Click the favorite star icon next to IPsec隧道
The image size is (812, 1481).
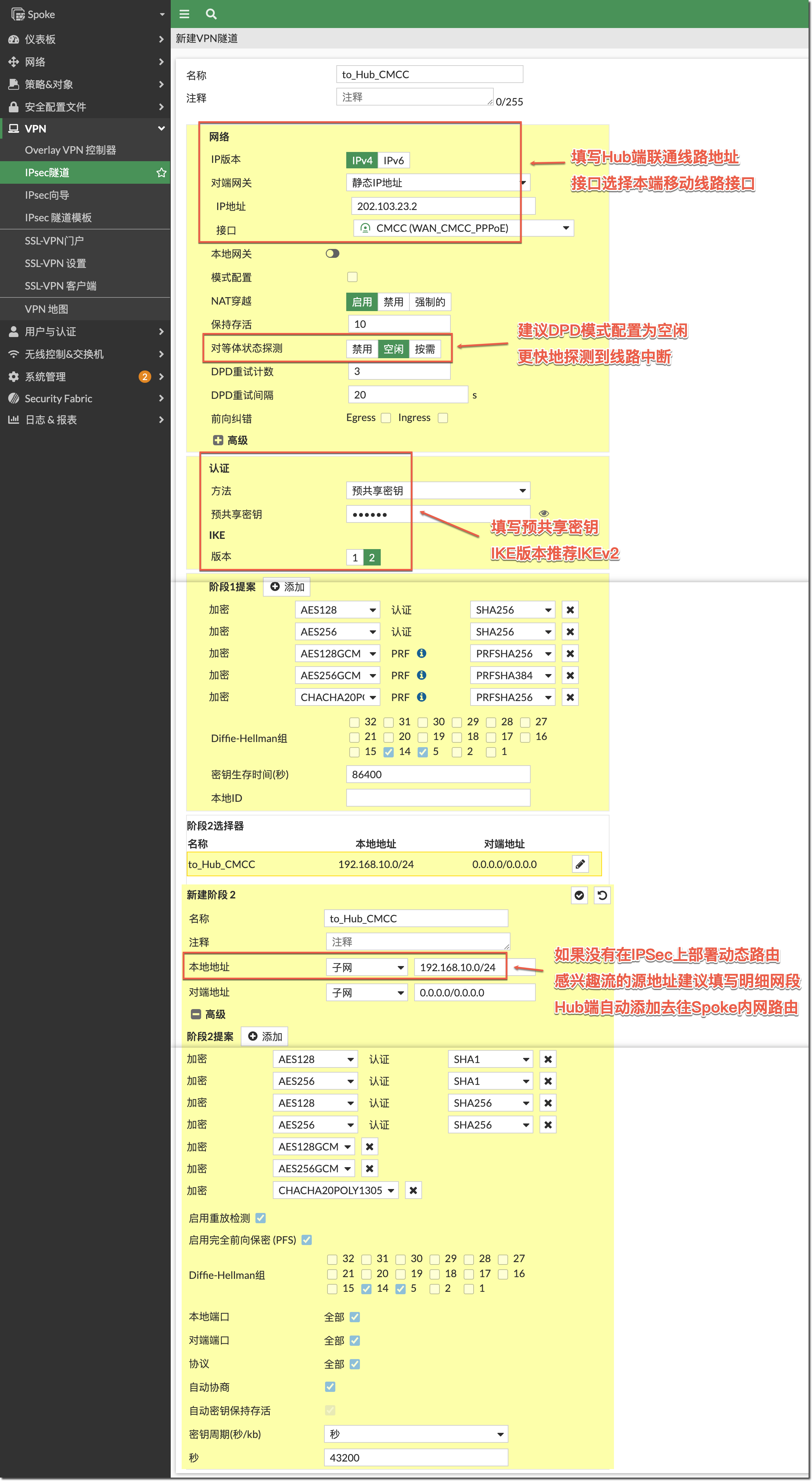point(161,172)
